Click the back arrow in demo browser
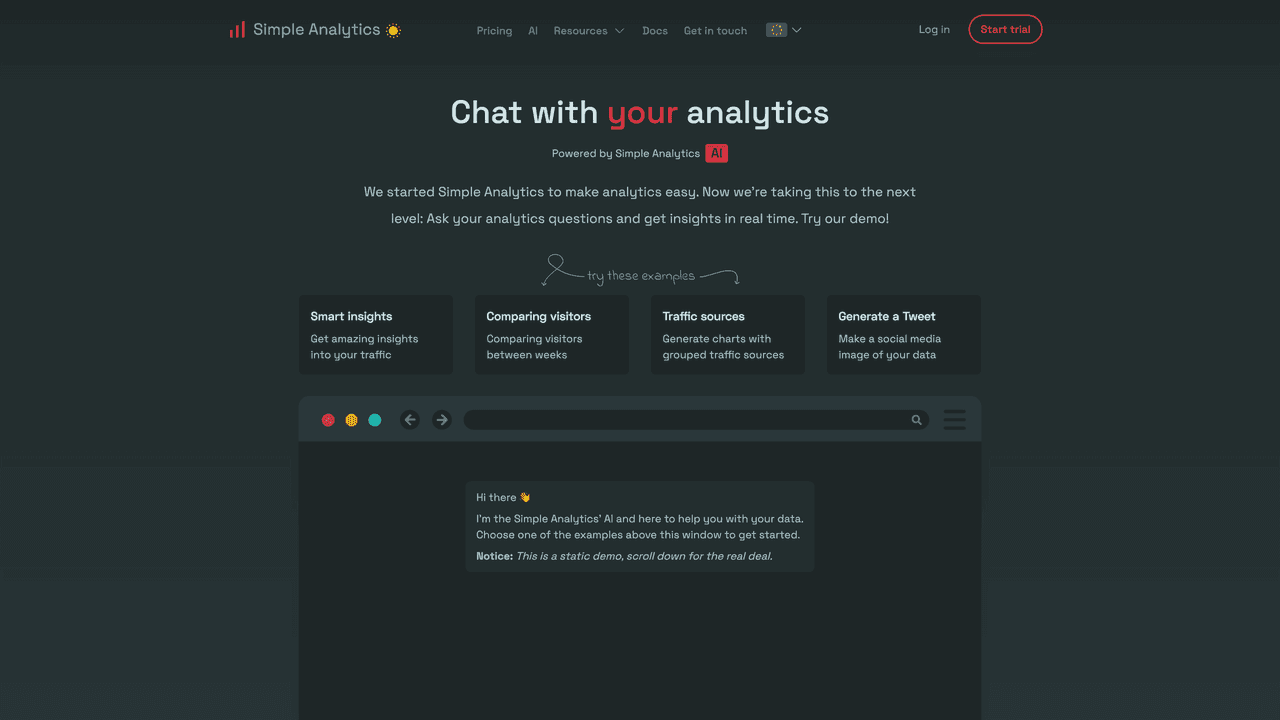This screenshot has height=720, width=1280. point(410,420)
